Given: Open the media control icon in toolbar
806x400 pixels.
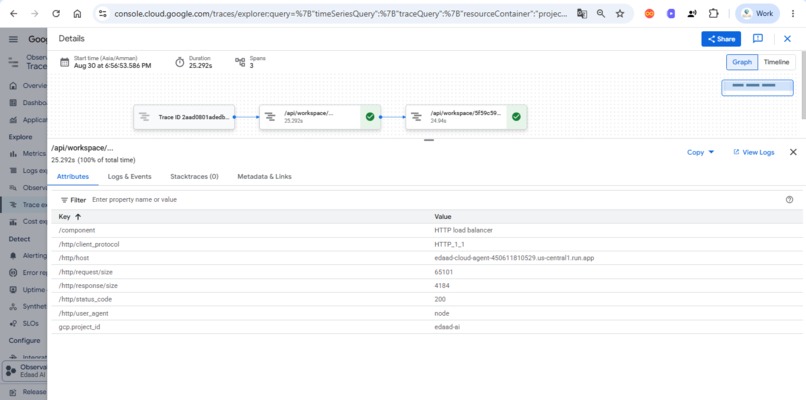Looking at the screenshot, I should tap(692, 14).
